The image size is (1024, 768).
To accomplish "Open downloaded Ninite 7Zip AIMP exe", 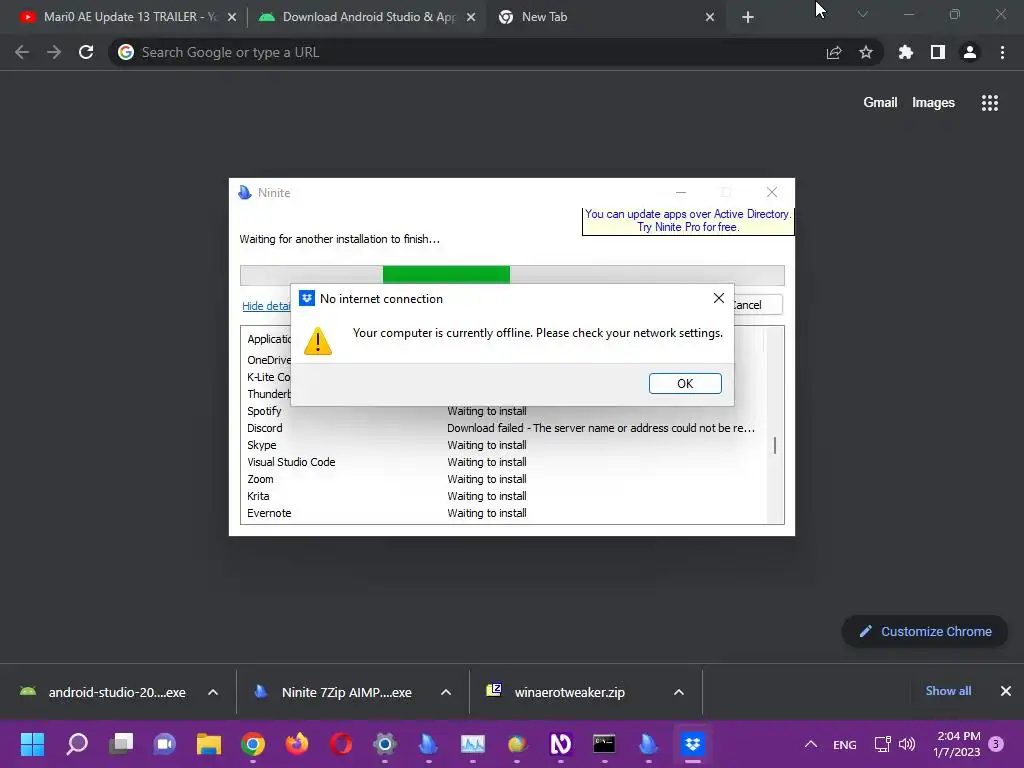I will click(x=336, y=692).
